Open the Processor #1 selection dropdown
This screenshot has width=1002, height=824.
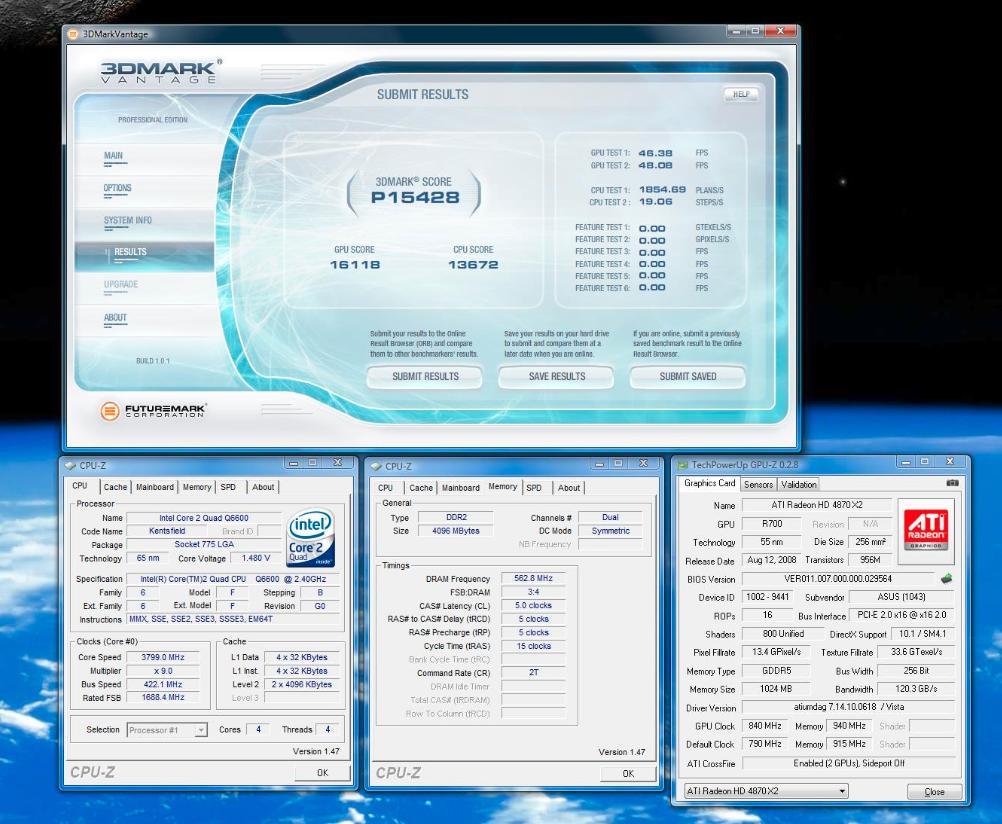coord(200,729)
